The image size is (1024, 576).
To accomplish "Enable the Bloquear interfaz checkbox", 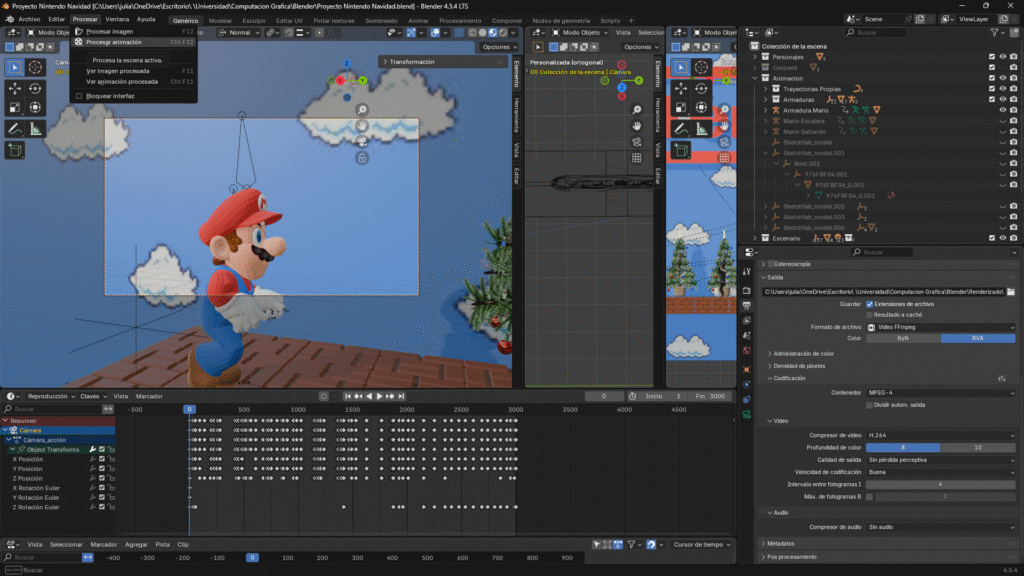I will [79, 96].
